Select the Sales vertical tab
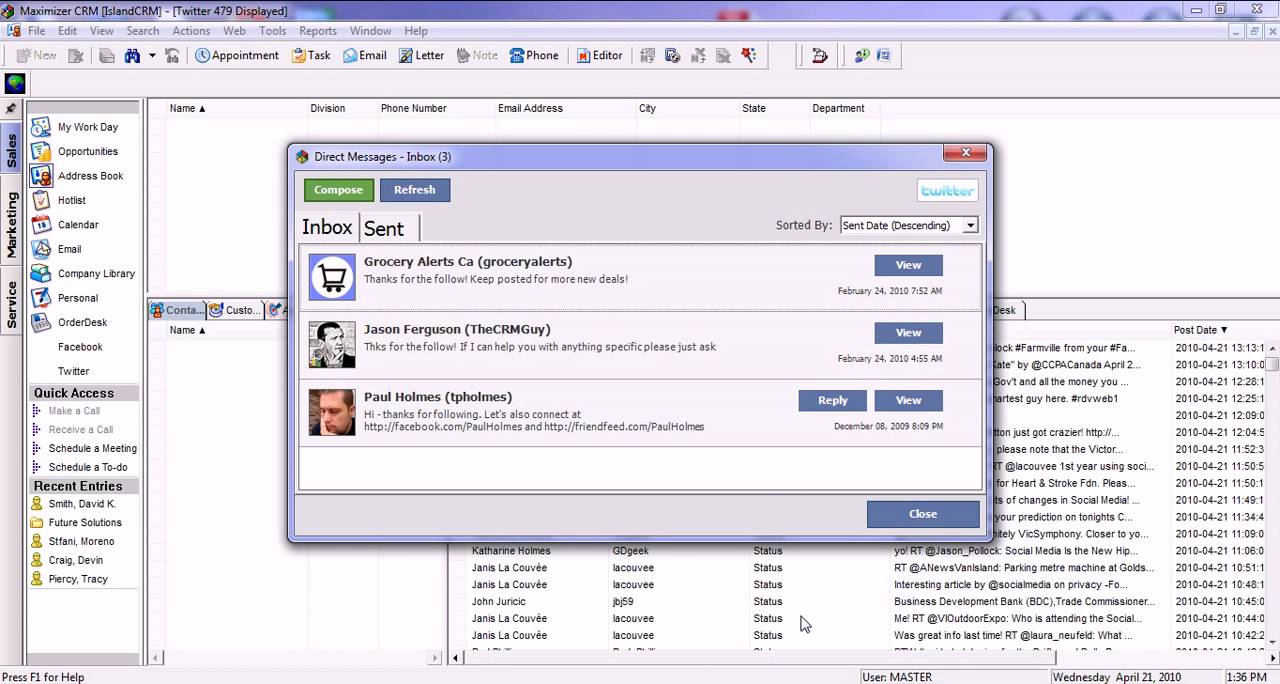Image resolution: width=1280 pixels, height=684 pixels. [12, 150]
